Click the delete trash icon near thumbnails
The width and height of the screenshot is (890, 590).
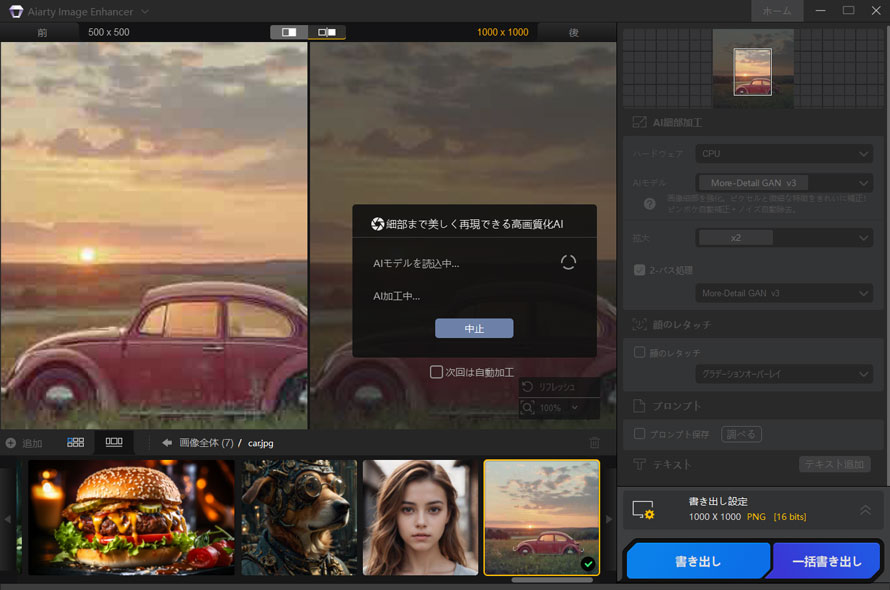point(594,442)
